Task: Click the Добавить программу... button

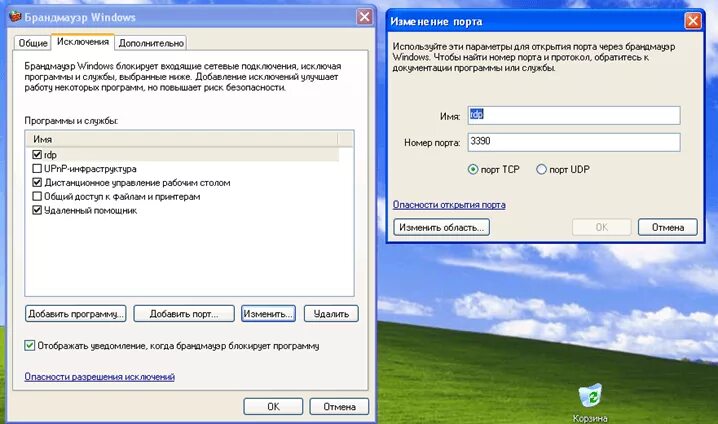Action: (76, 314)
